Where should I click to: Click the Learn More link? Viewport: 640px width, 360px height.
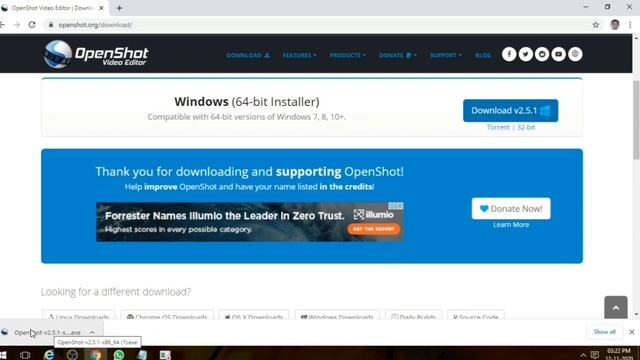(x=511, y=224)
